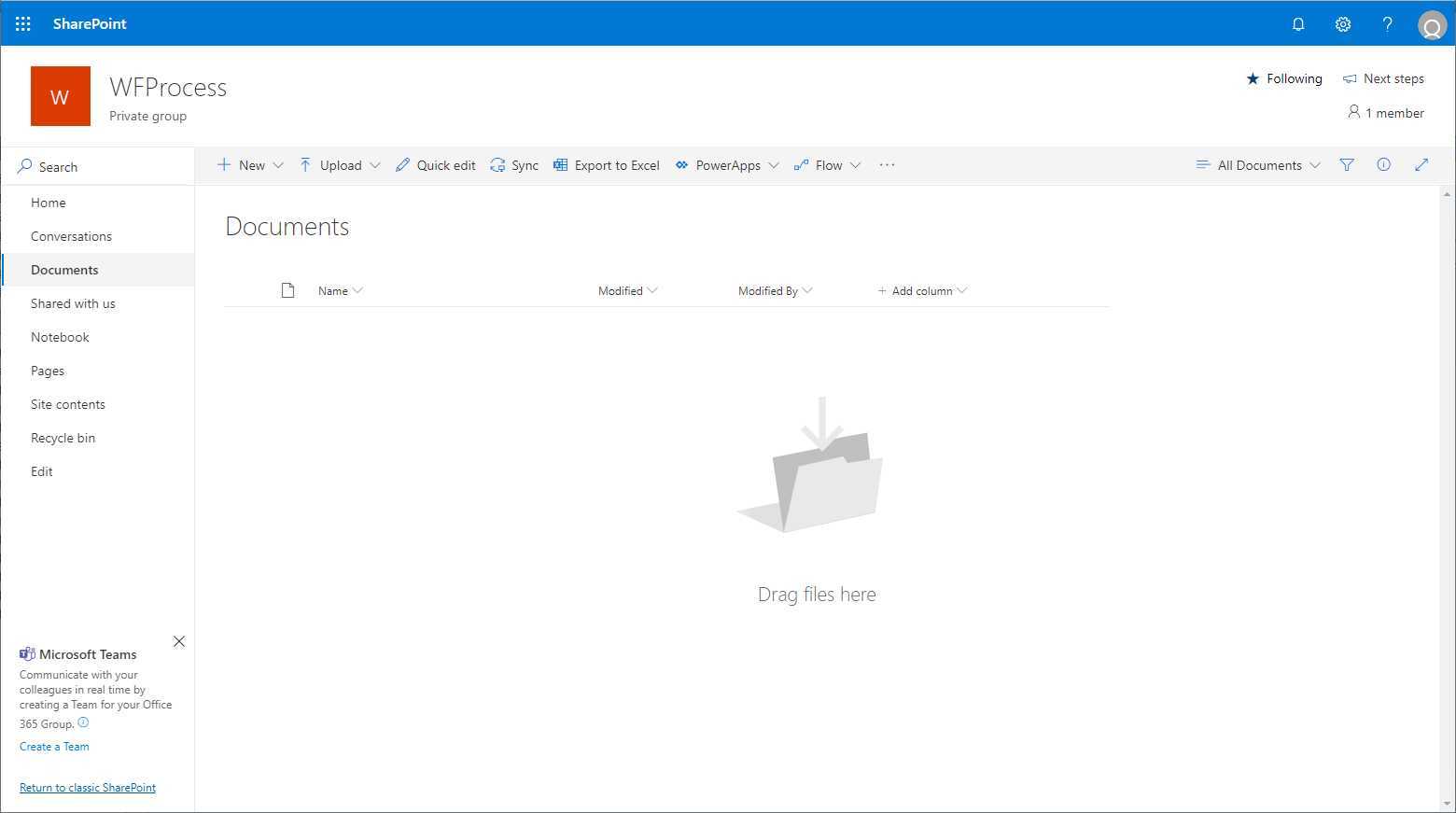Open Site contents
Viewport: 1456px width, 813px height.
tap(68, 404)
